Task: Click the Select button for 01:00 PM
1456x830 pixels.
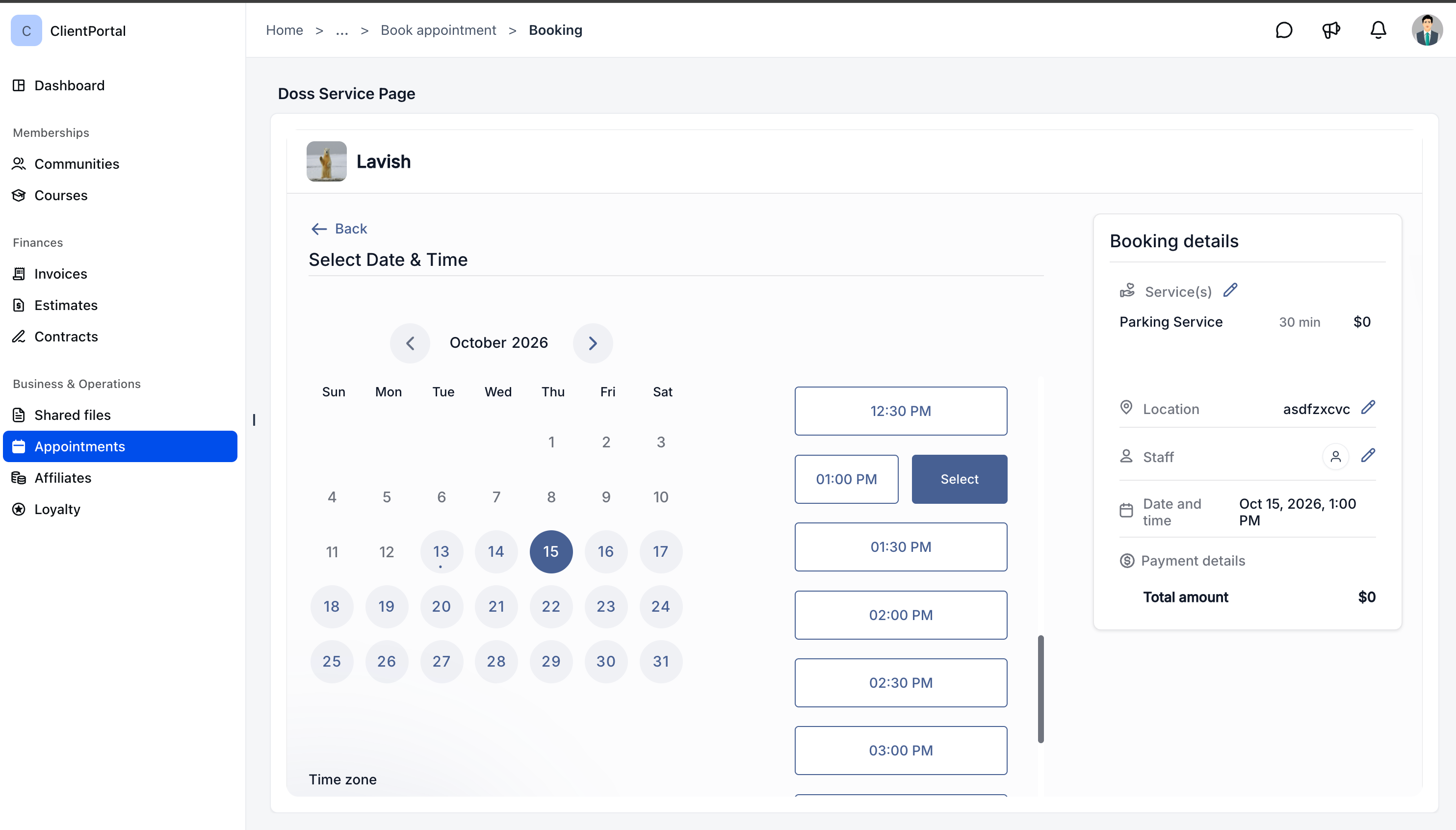Action: (960, 479)
